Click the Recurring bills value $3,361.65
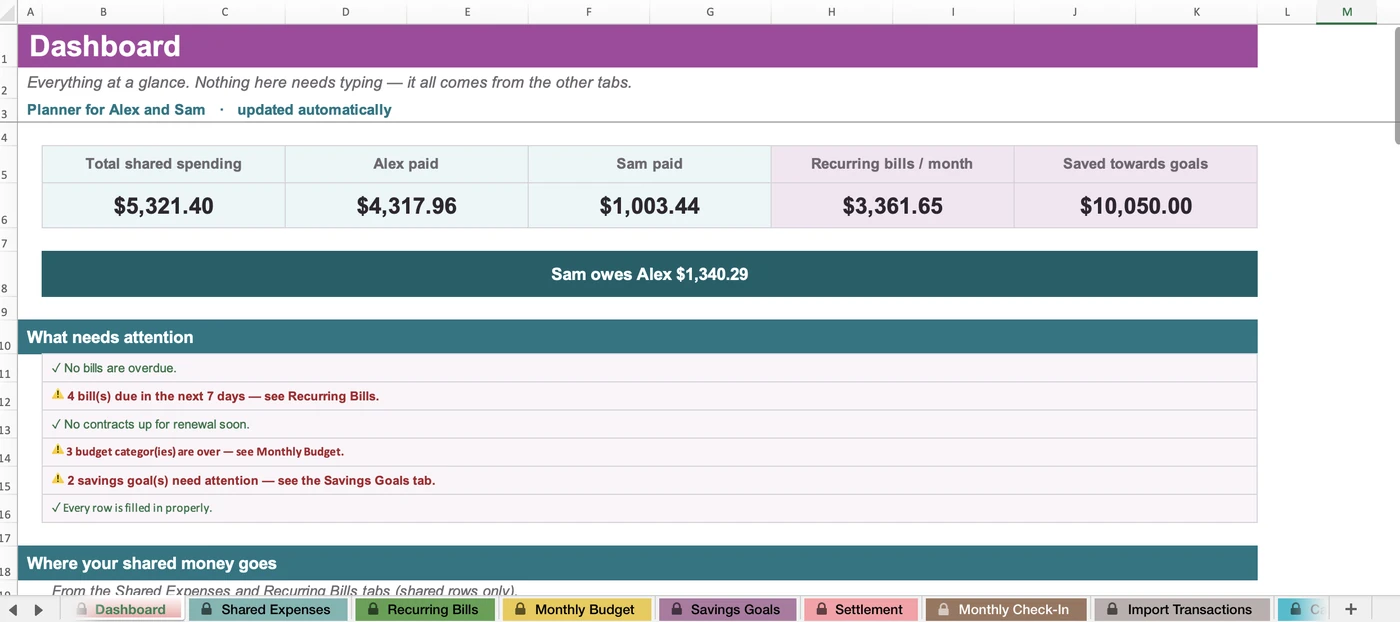Image resolution: width=1400 pixels, height=622 pixels. [892, 206]
